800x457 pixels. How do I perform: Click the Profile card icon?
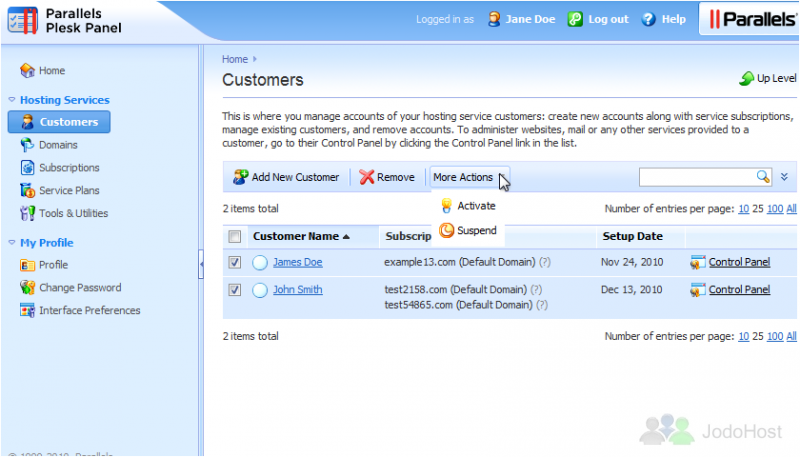point(27,265)
